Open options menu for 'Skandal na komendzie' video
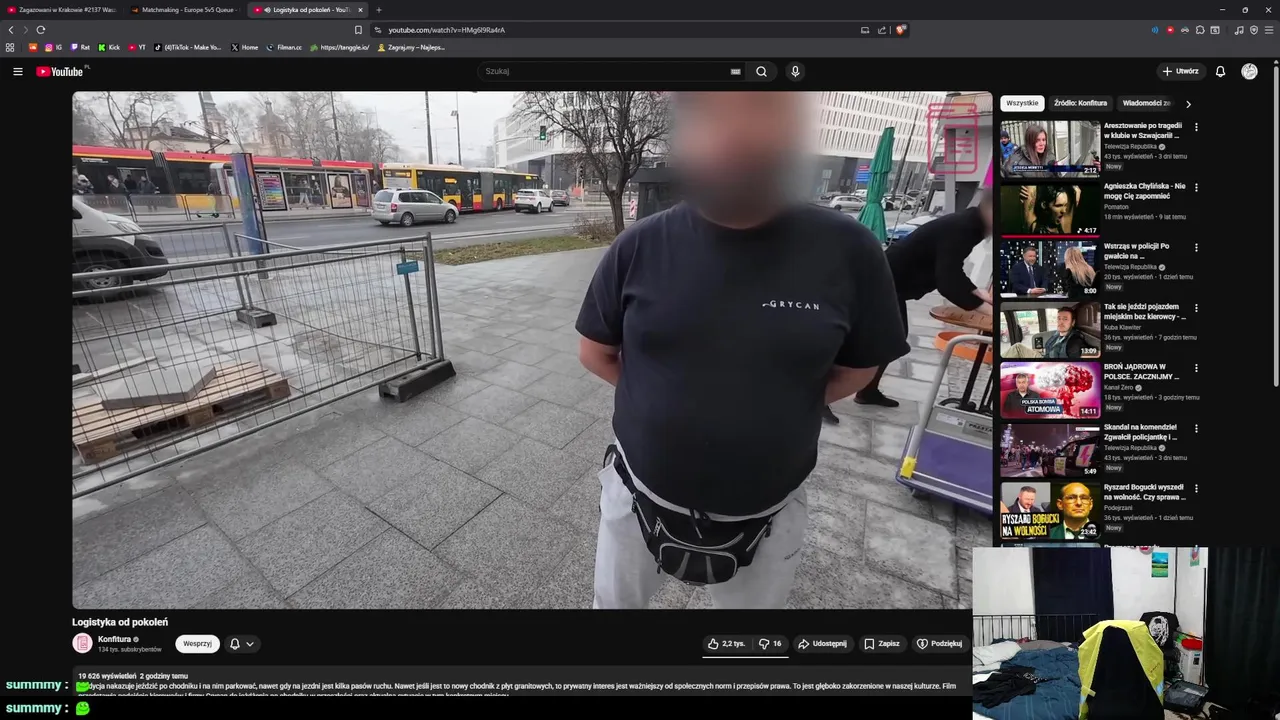The height and width of the screenshot is (720, 1280). click(1196, 428)
